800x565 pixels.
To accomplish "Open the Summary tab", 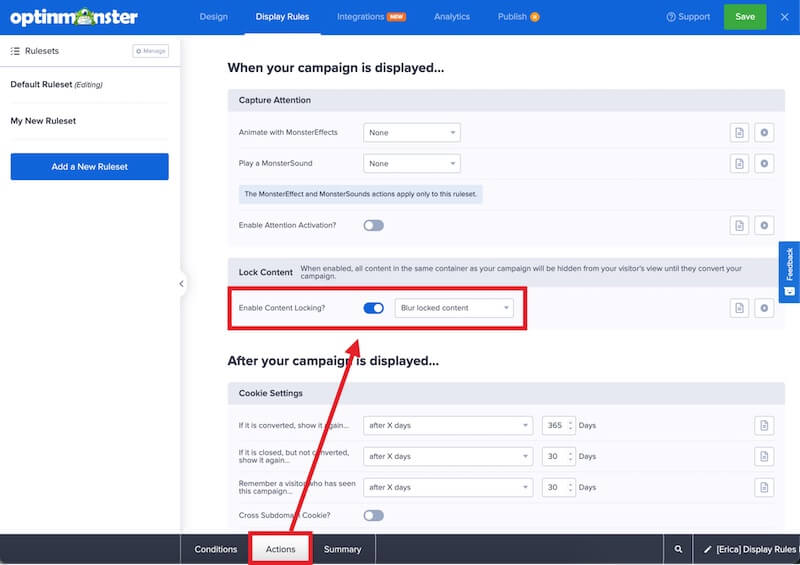I will (x=342, y=549).
